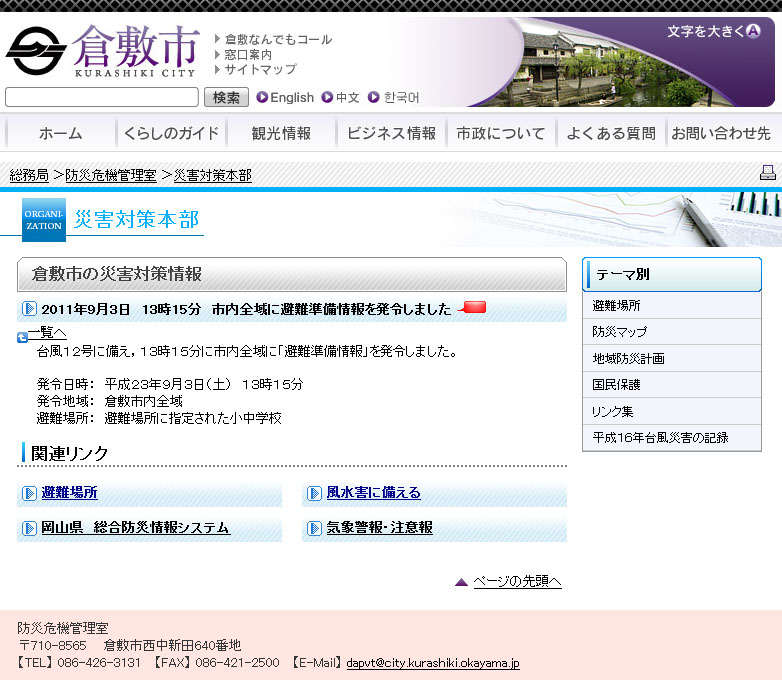Select 防災マップ in the theme sidebar
The image size is (782, 680).
[620, 332]
